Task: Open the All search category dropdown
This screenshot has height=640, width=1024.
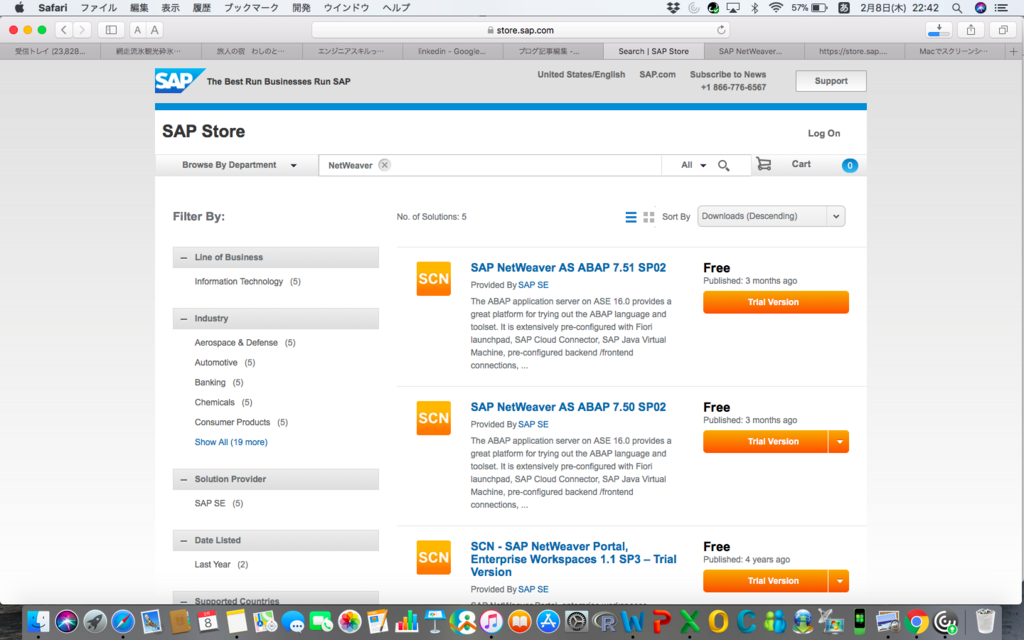Action: 694,165
